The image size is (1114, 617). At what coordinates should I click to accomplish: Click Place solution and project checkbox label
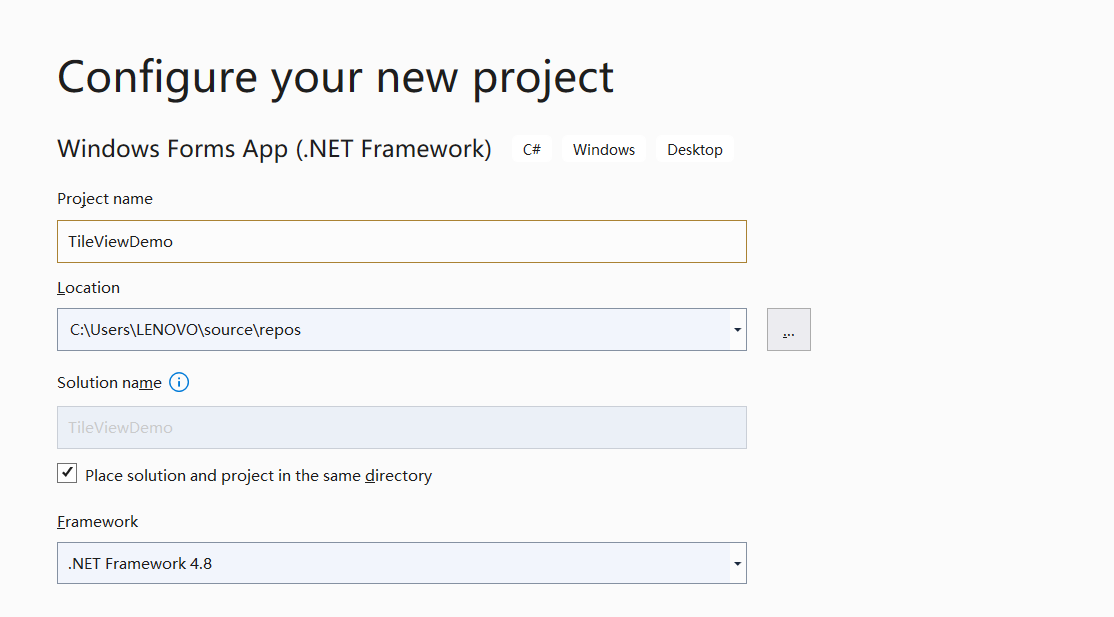click(259, 476)
